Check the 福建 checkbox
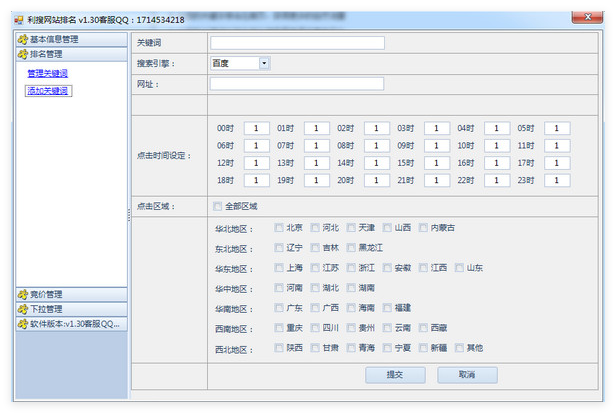 click(387, 308)
